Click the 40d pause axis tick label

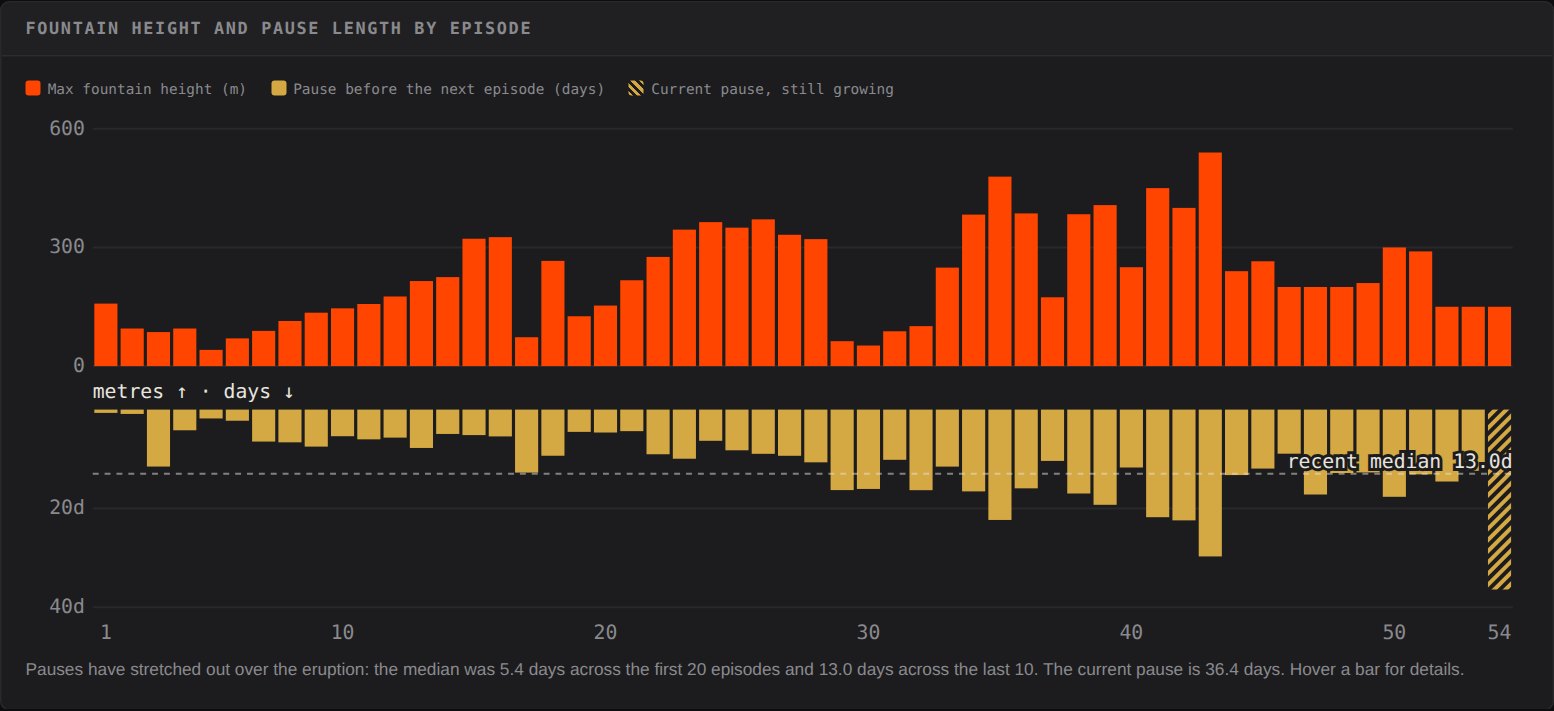click(67, 607)
